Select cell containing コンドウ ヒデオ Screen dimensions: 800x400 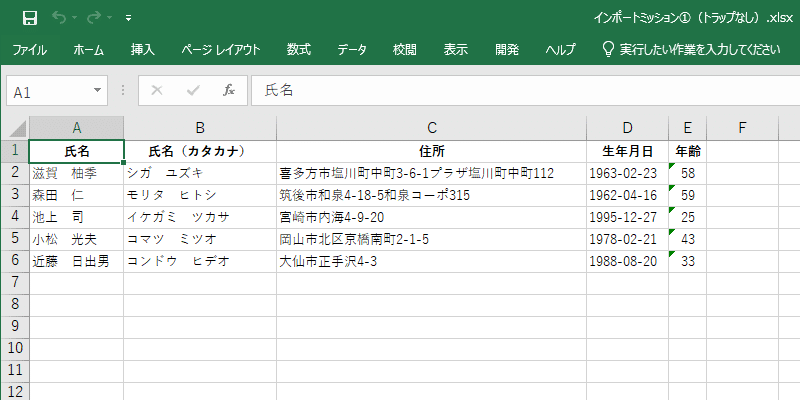click(x=200, y=261)
